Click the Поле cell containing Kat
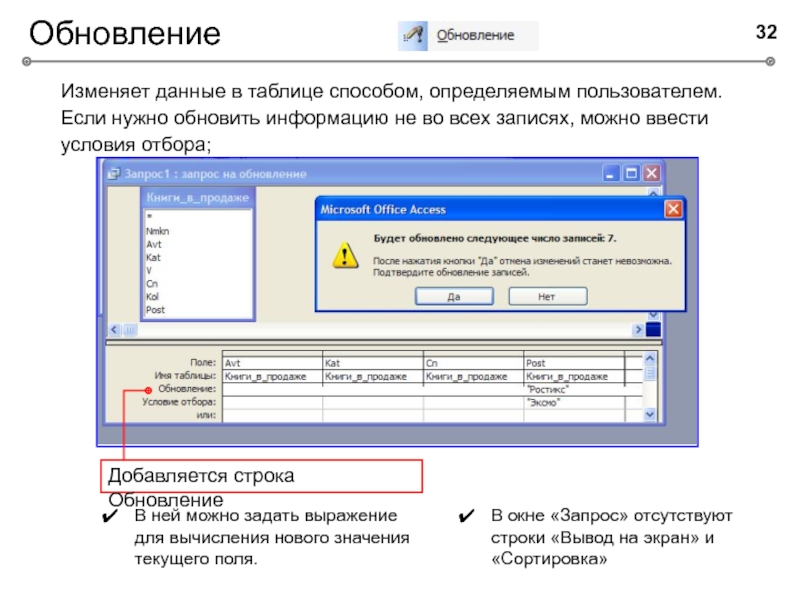This screenshot has width=800, height=600. [x=372, y=363]
